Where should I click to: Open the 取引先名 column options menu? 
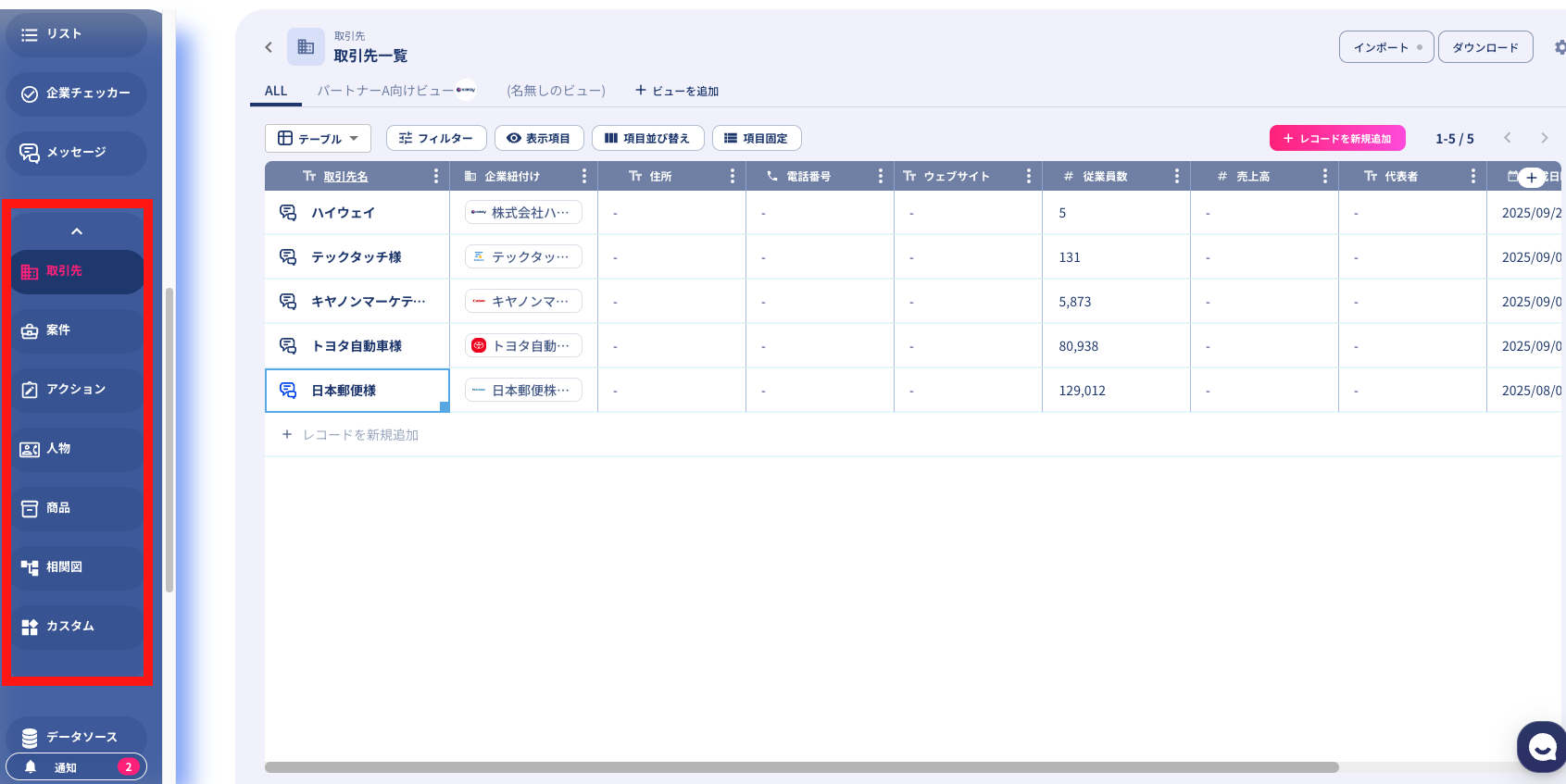click(436, 176)
